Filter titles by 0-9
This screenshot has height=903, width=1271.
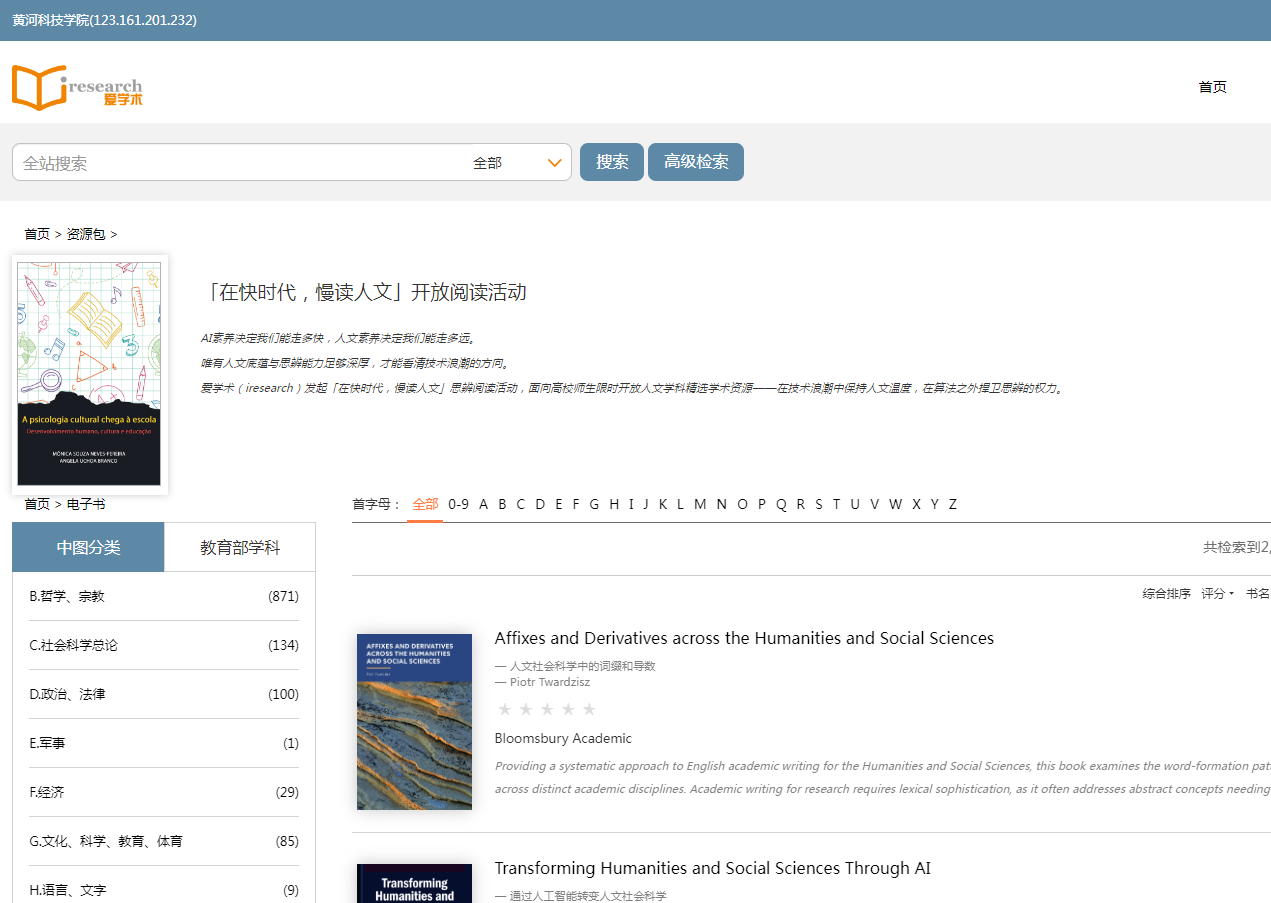[458, 504]
